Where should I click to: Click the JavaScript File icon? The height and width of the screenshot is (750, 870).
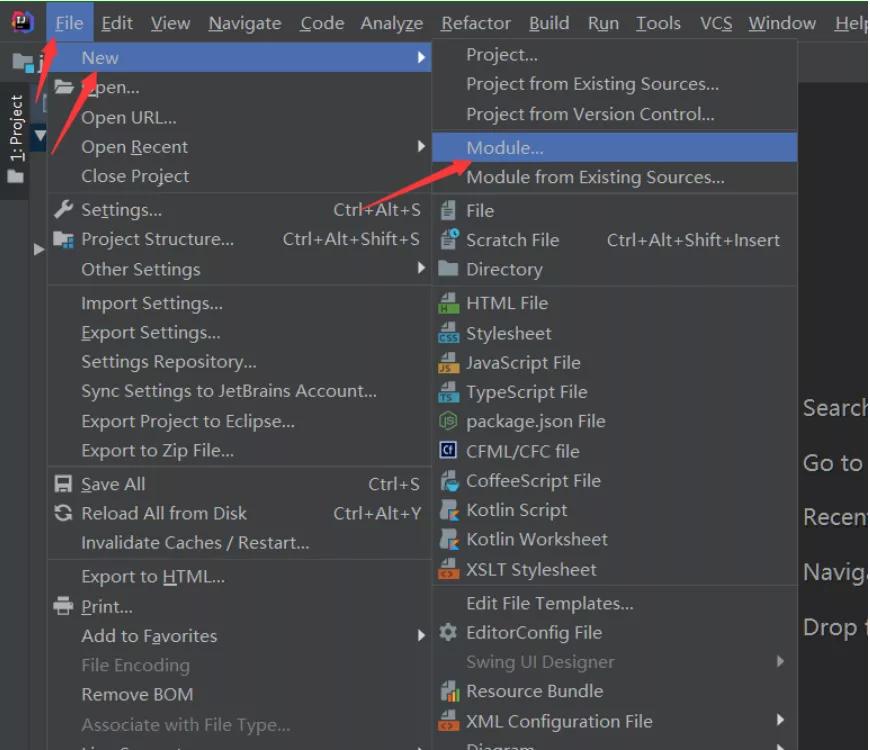448,363
